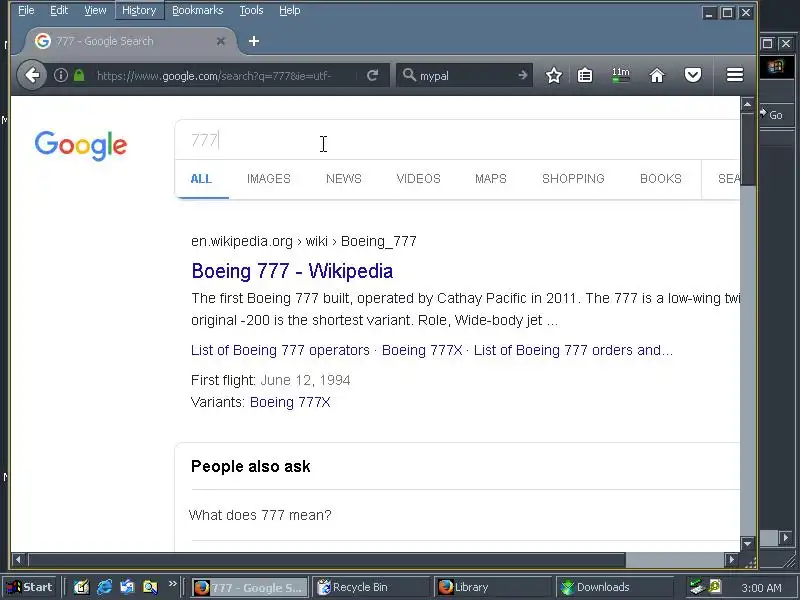The width and height of the screenshot is (800, 600).
Task: Open the View menu
Action: 95,10
